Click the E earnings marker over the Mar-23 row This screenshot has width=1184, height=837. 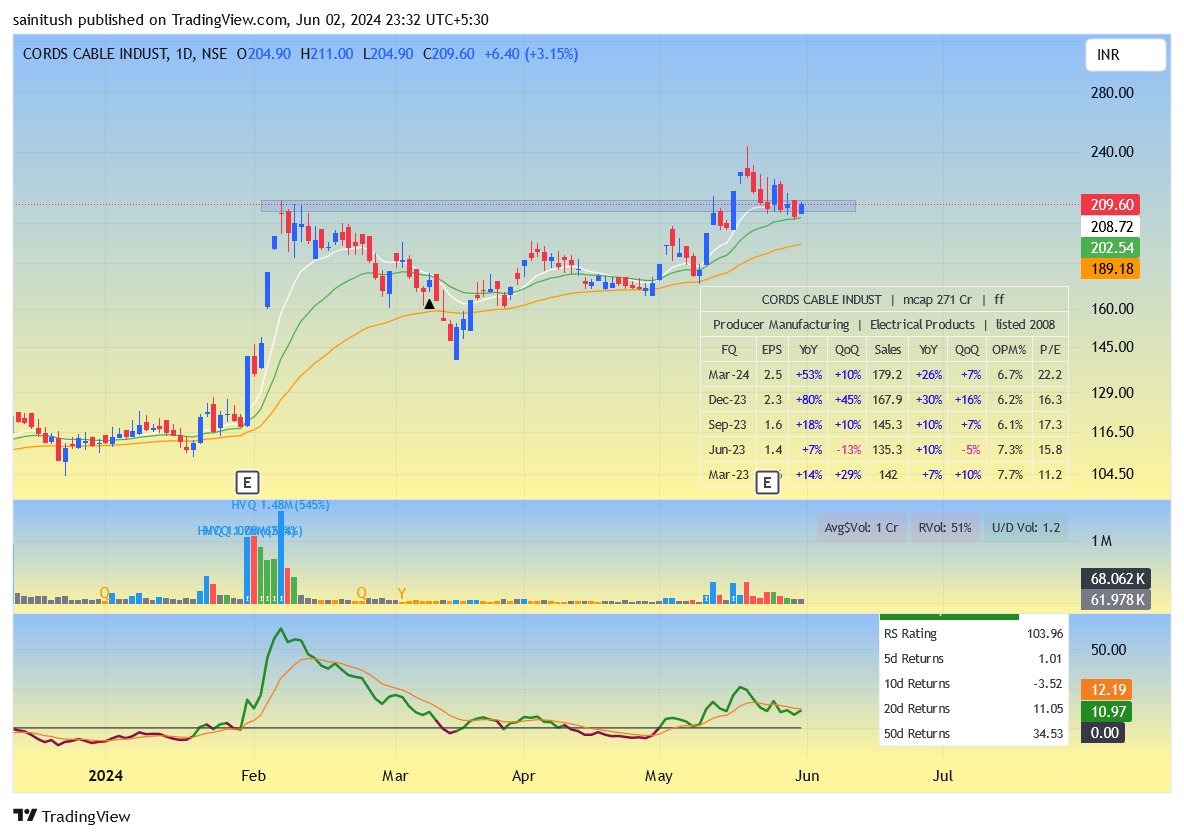[767, 482]
